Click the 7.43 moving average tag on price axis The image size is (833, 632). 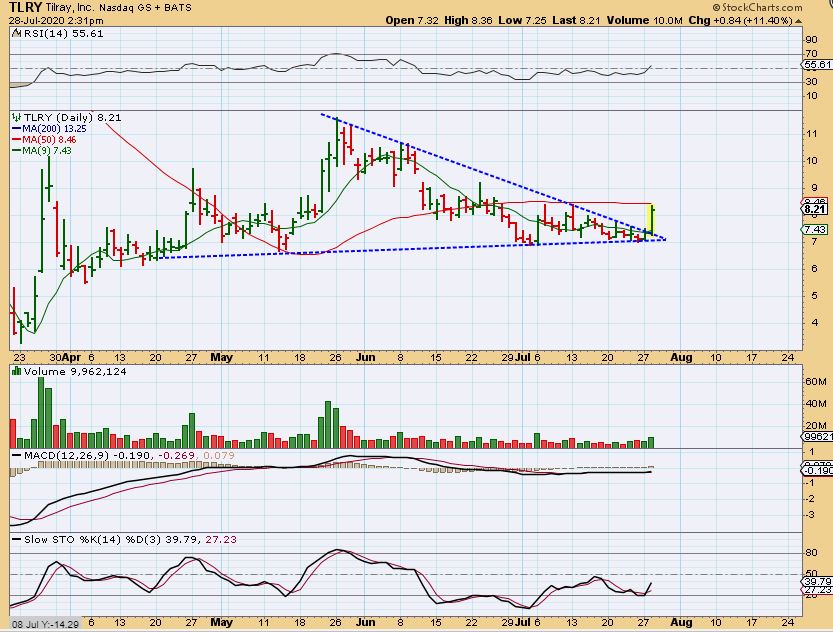pyautogui.click(x=815, y=229)
